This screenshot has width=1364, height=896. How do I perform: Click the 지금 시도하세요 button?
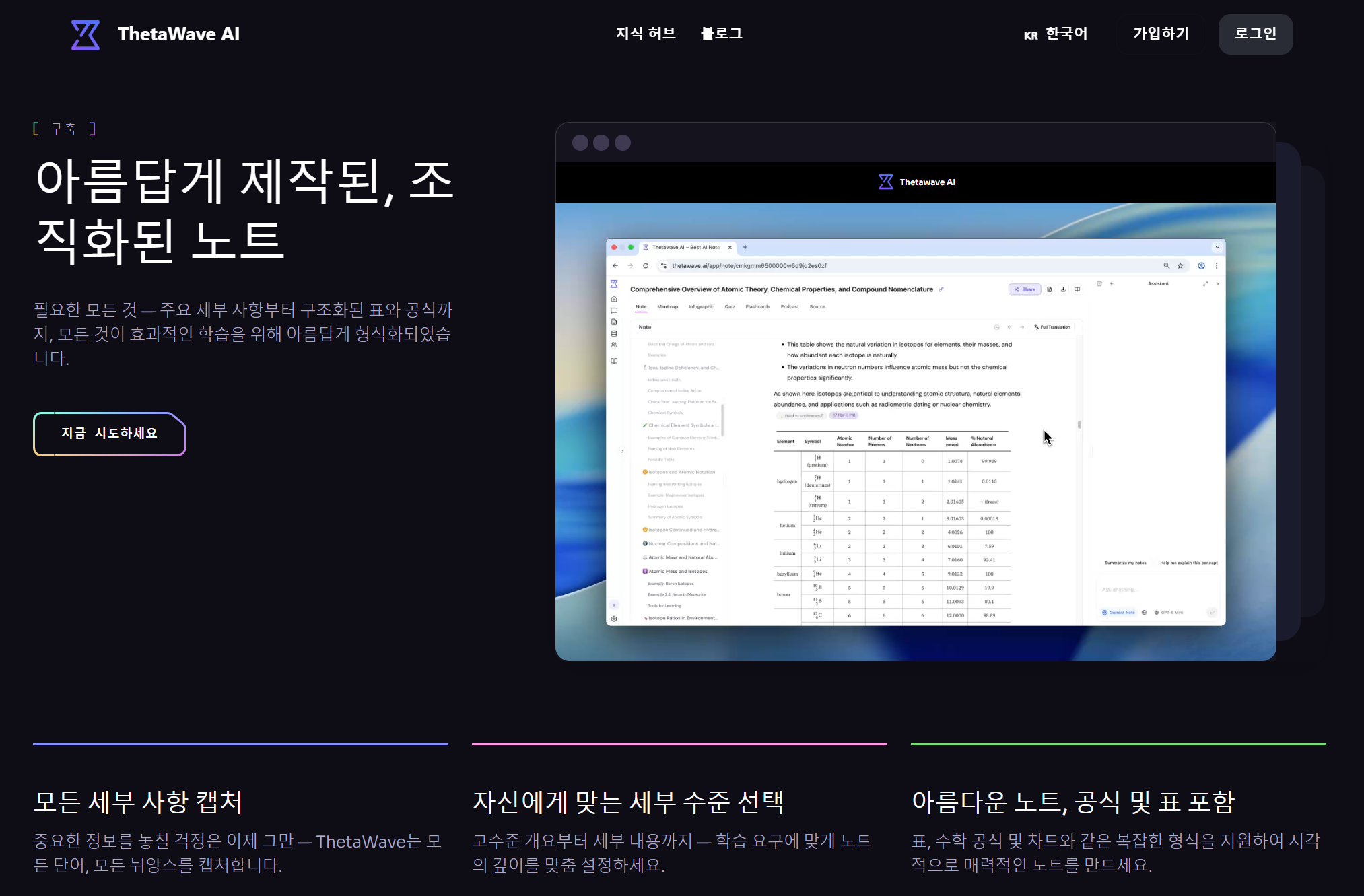click(109, 434)
